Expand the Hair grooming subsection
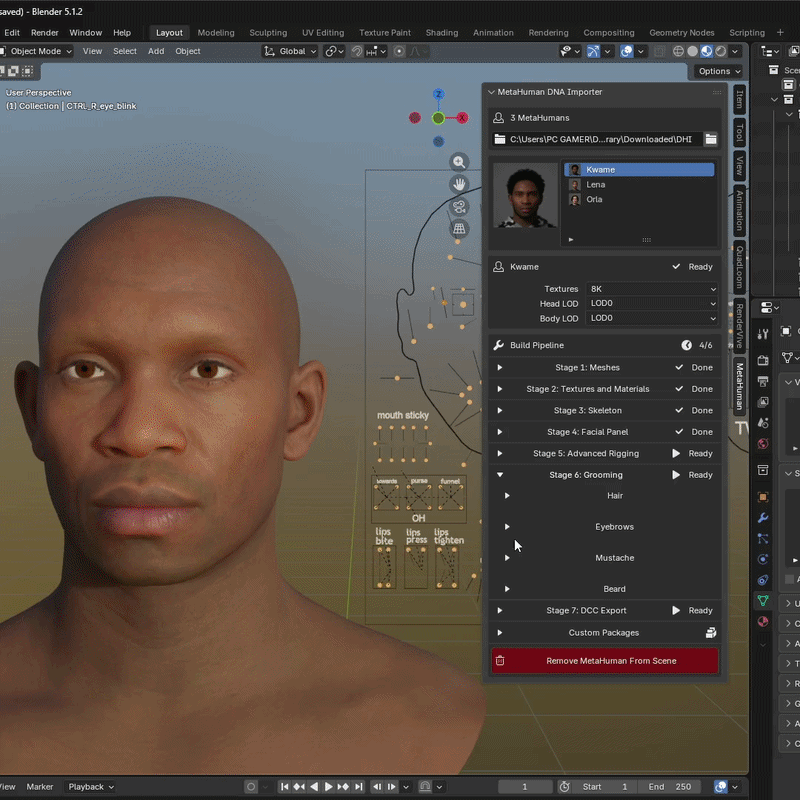The height and width of the screenshot is (800, 800). click(x=507, y=495)
